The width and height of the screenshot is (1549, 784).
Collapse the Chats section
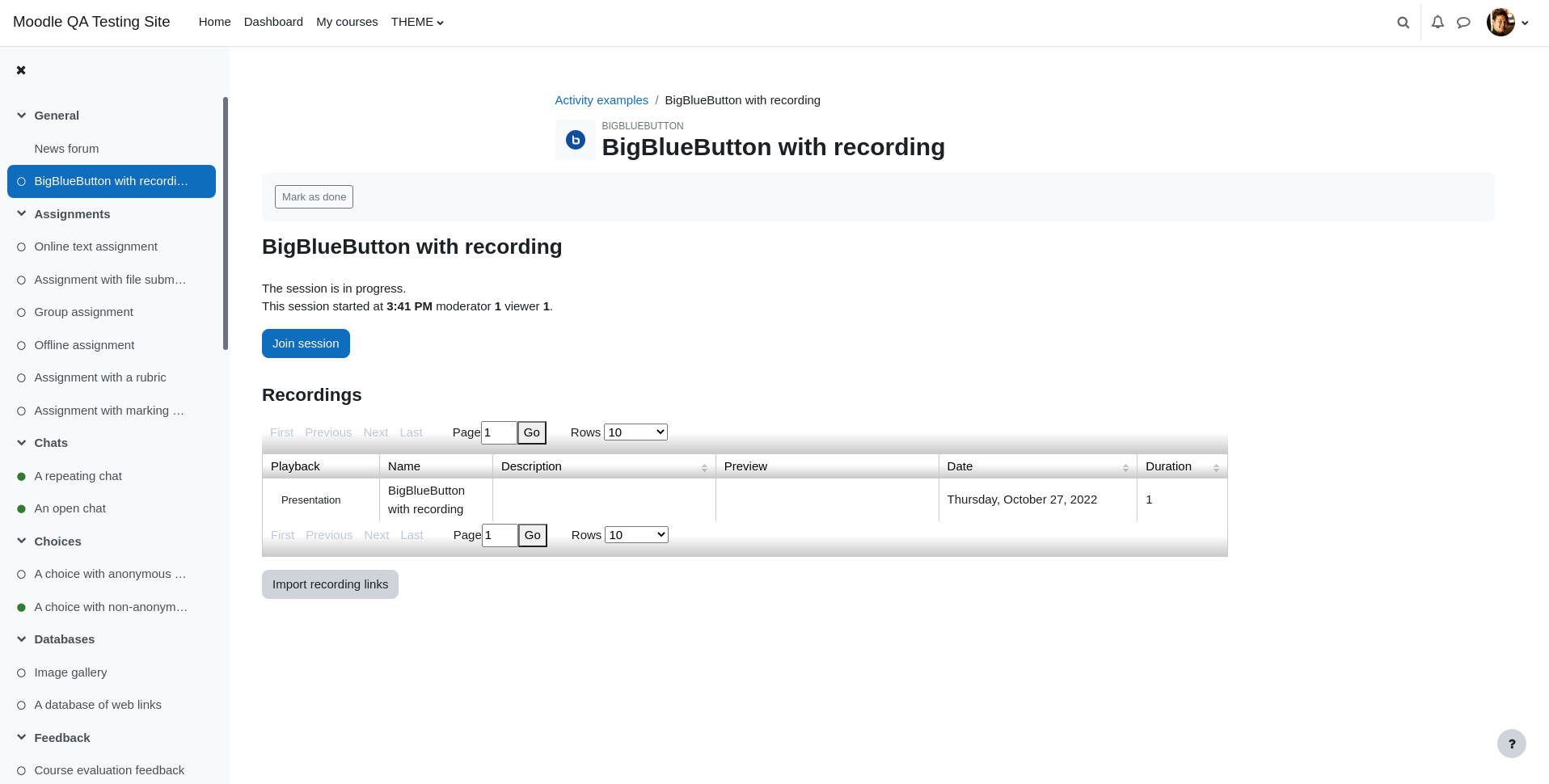(22, 443)
